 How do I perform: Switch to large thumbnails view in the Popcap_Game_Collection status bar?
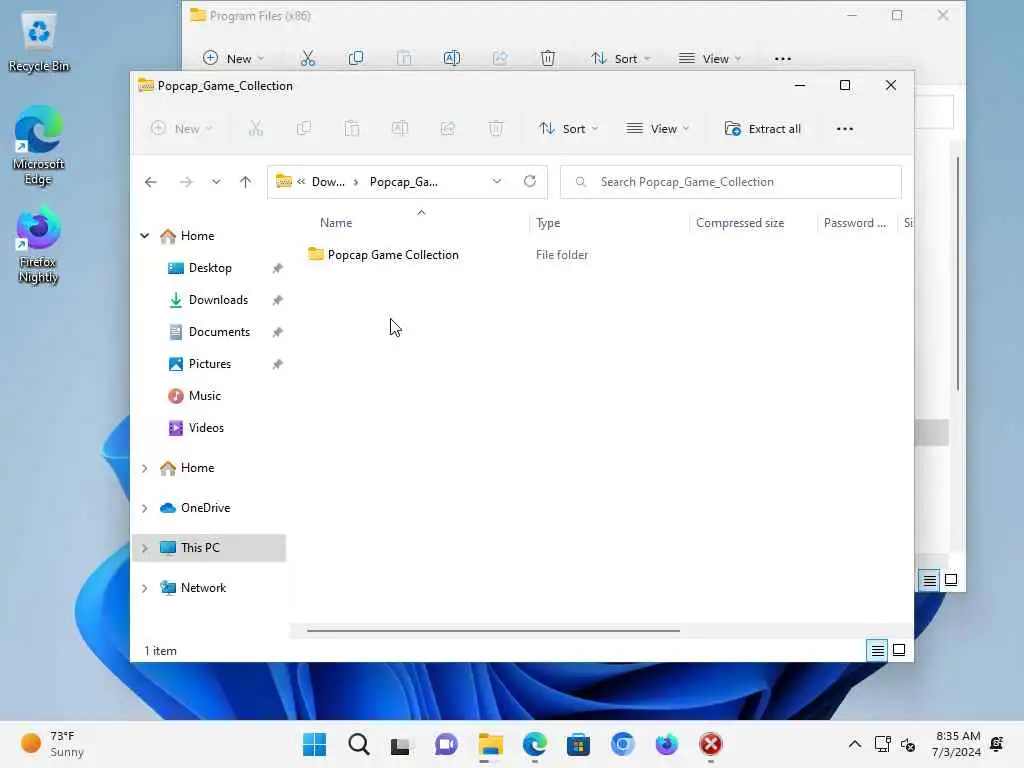pyautogui.click(x=899, y=650)
